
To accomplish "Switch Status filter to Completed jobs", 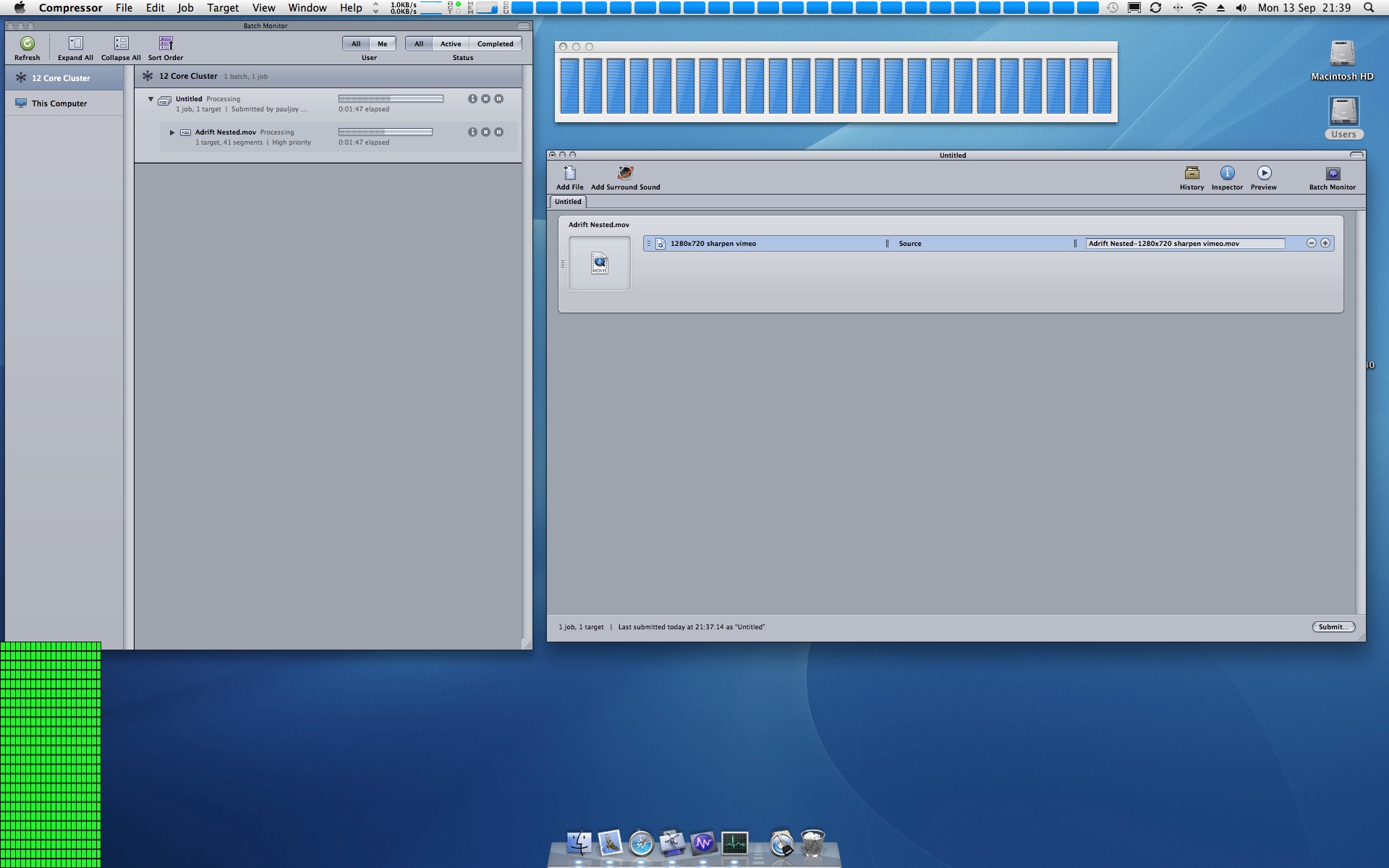I will point(494,43).
